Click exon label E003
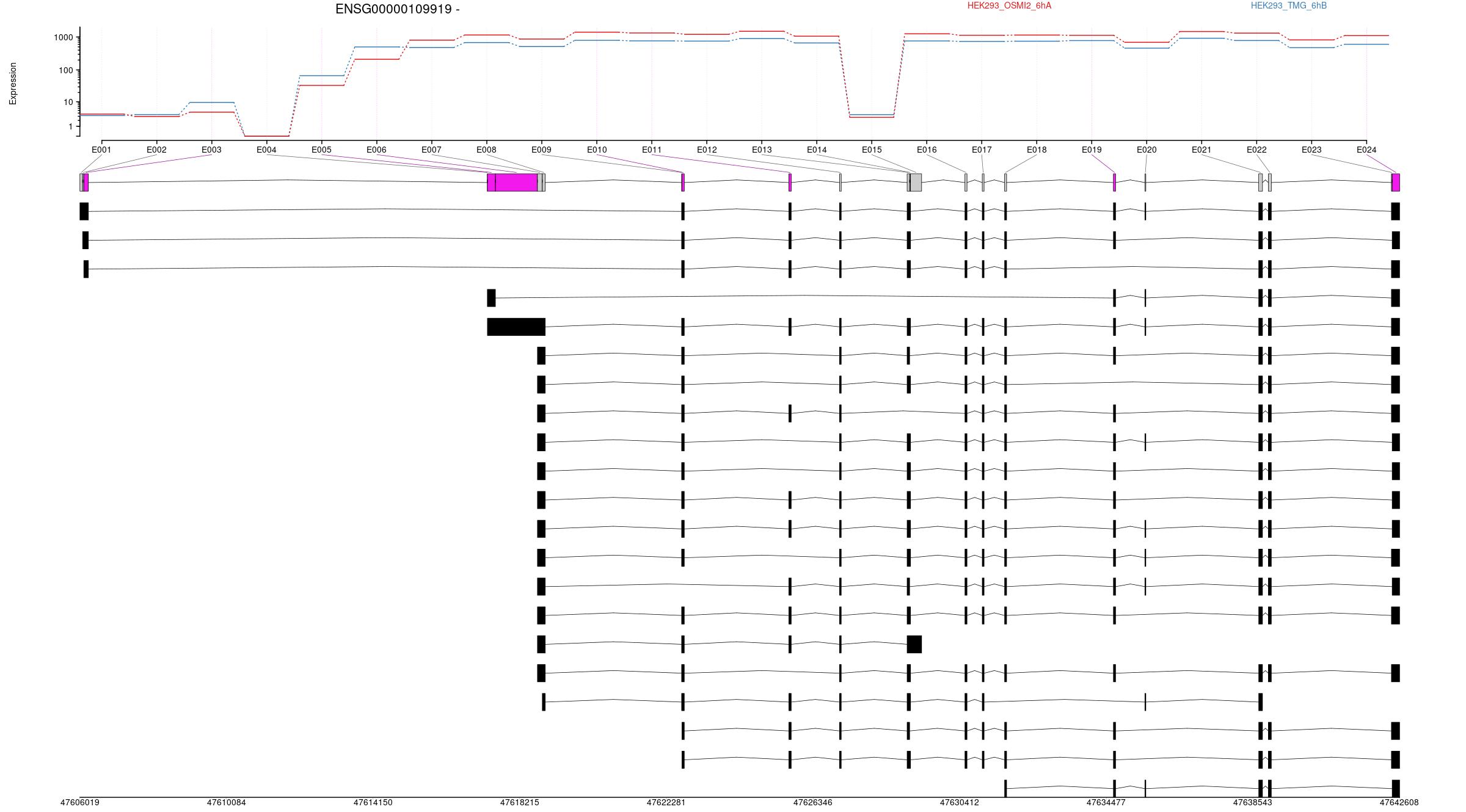The height and width of the screenshot is (812, 1466). coord(211,150)
